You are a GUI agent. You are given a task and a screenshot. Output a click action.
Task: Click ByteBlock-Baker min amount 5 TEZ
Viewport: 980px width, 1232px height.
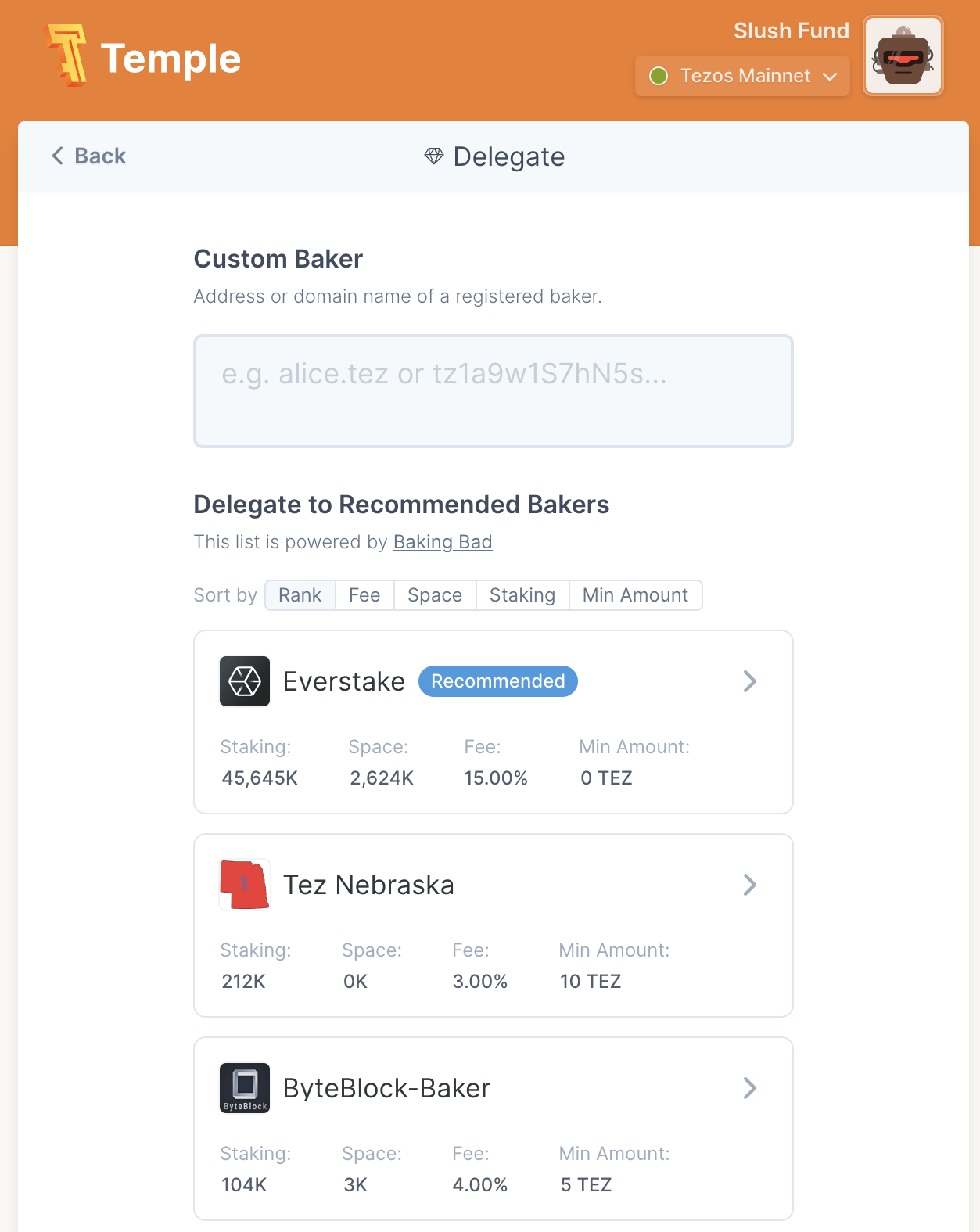(x=586, y=1185)
